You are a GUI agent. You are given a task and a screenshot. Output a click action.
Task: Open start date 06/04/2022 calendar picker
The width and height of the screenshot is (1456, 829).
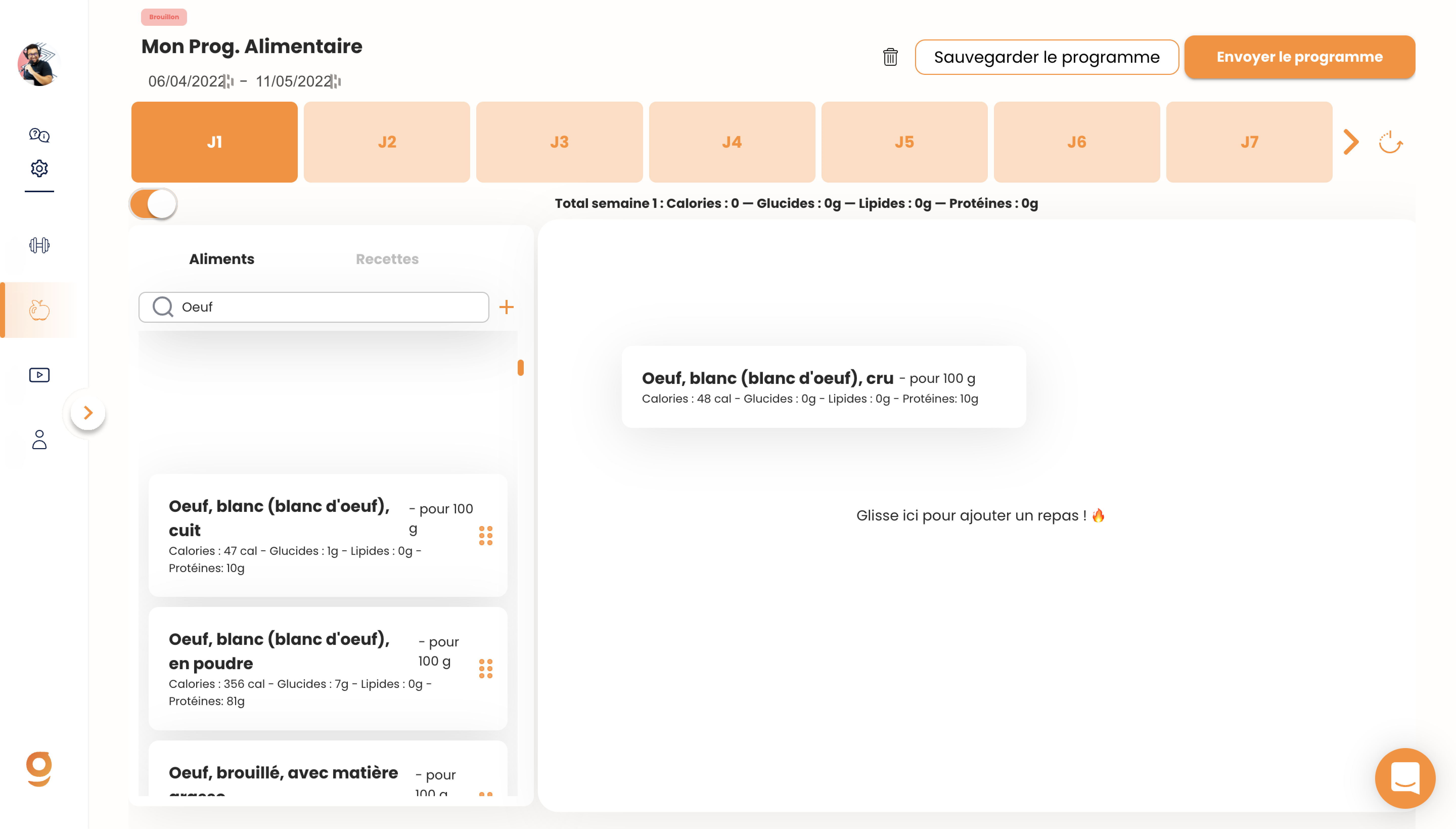tap(229, 81)
